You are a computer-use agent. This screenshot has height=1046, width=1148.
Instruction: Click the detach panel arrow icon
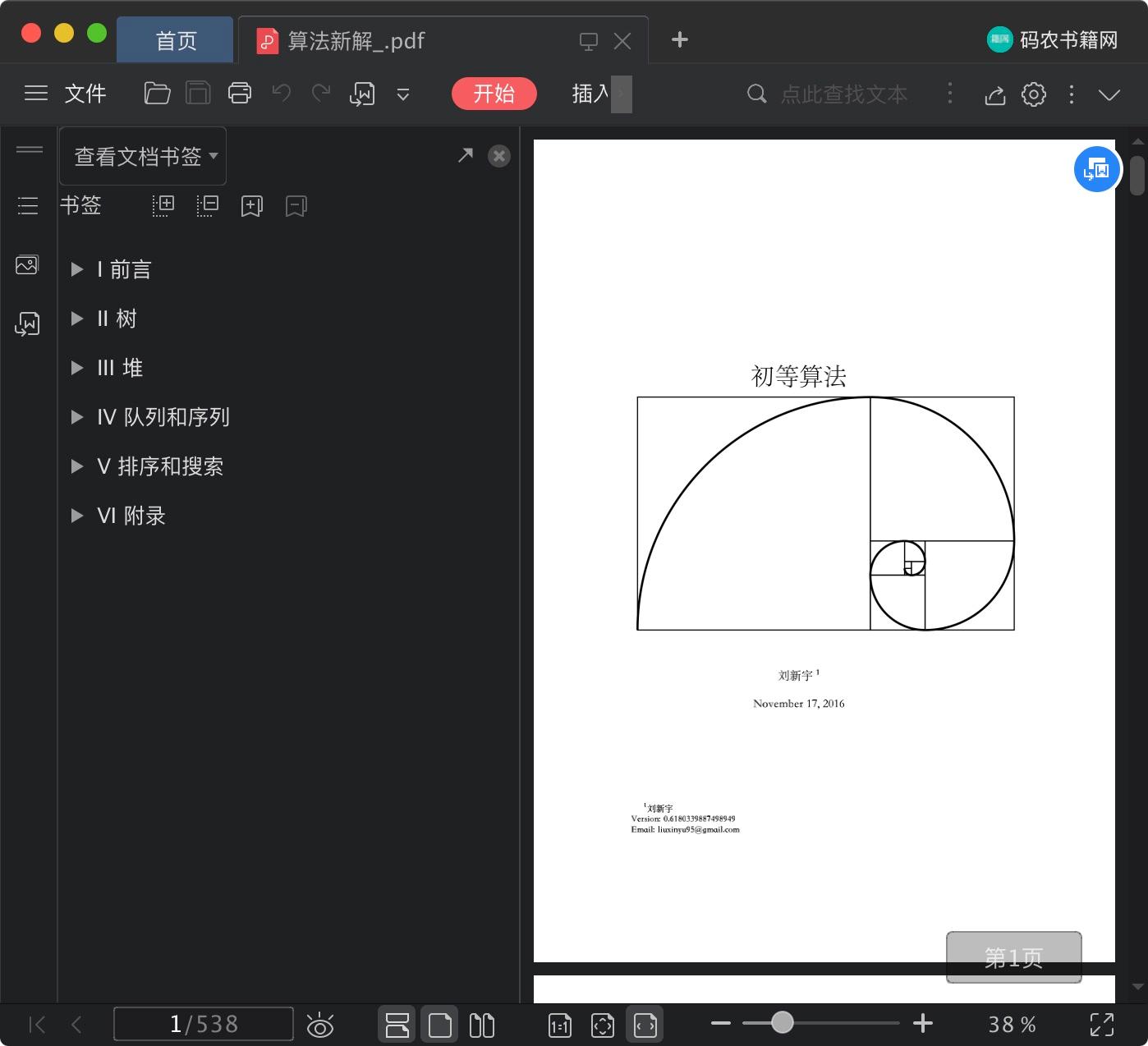466,155
